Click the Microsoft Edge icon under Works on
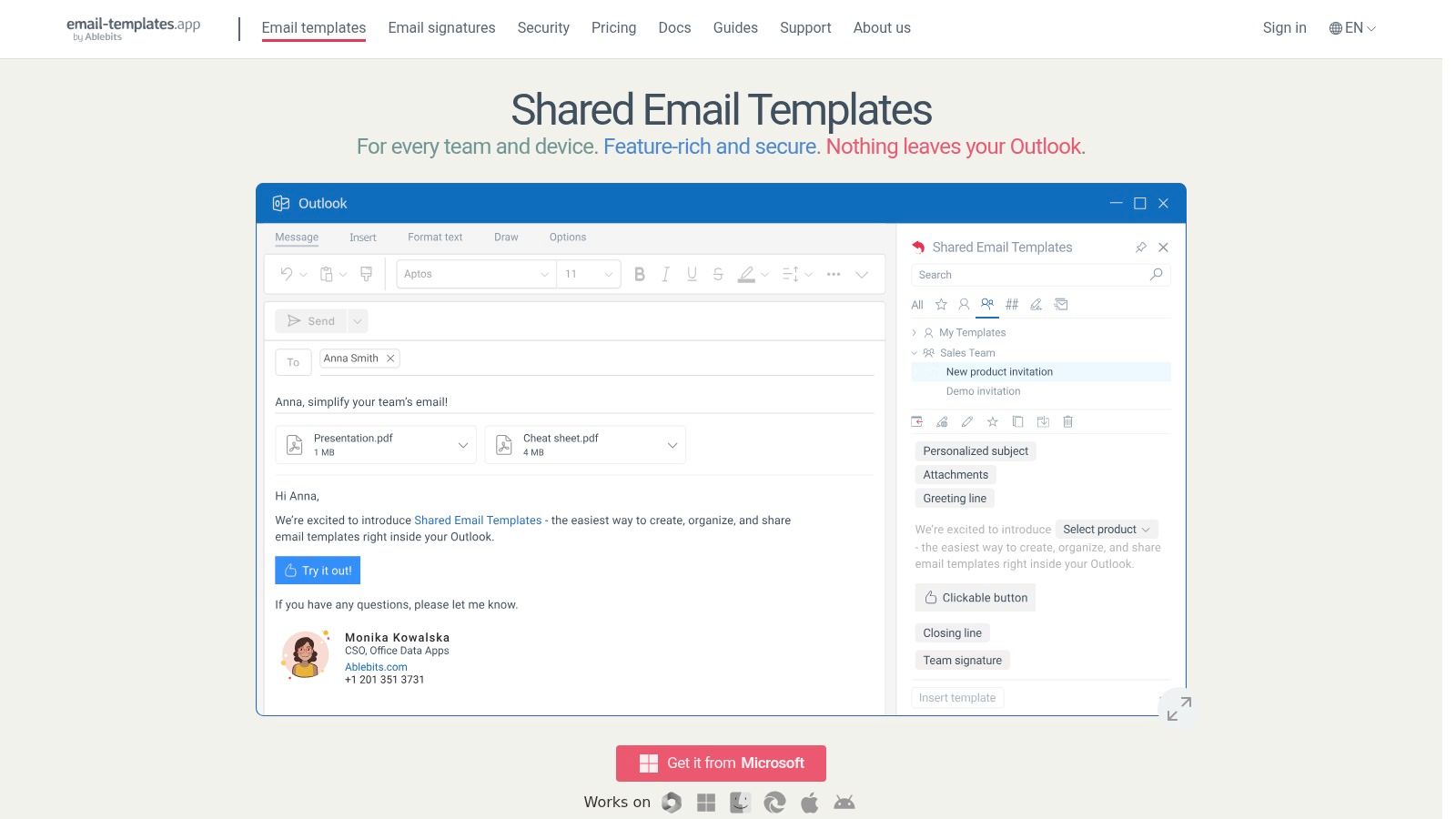The height and width of the screenshot is (819, 1456). (x=774, y=802)
